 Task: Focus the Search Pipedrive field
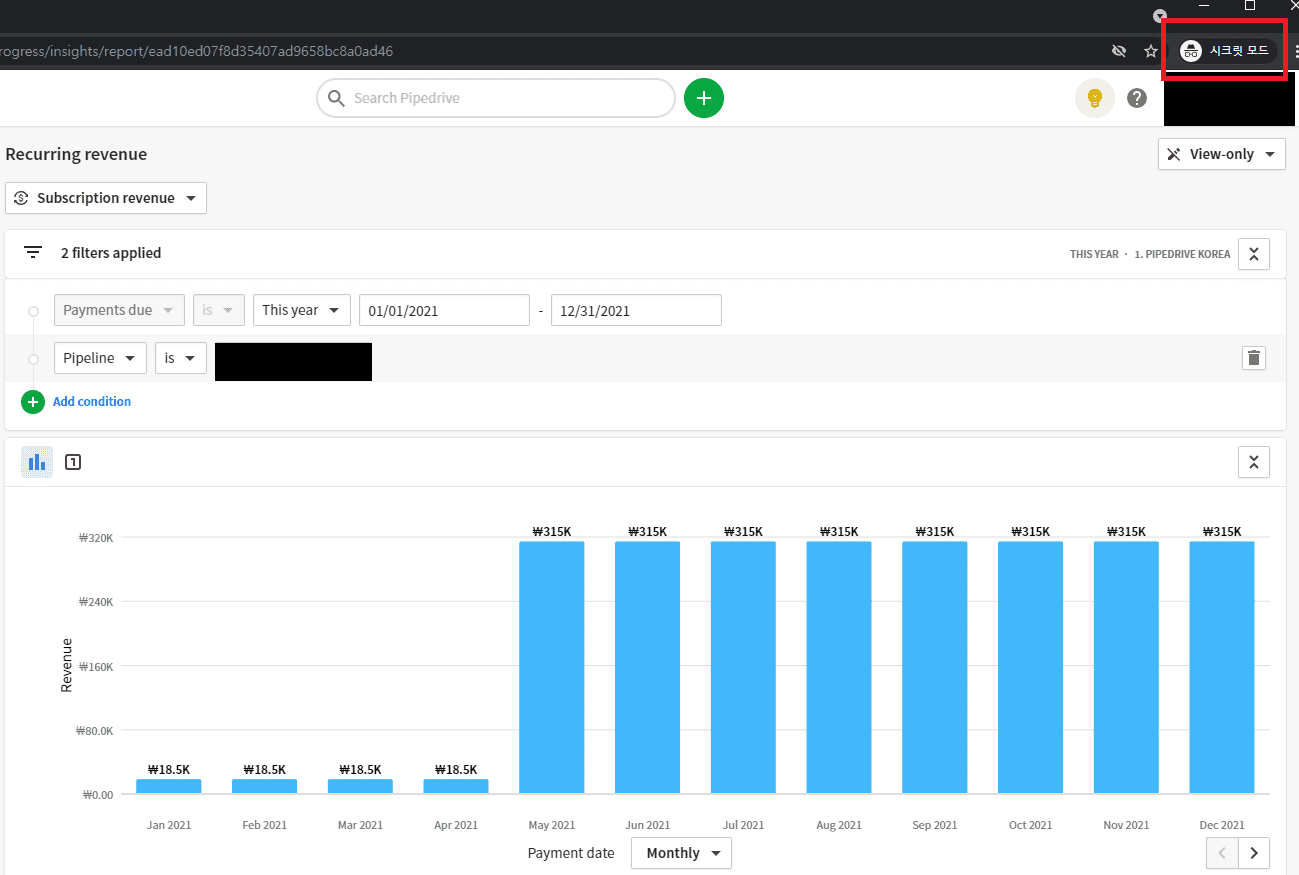pos(496,98)
